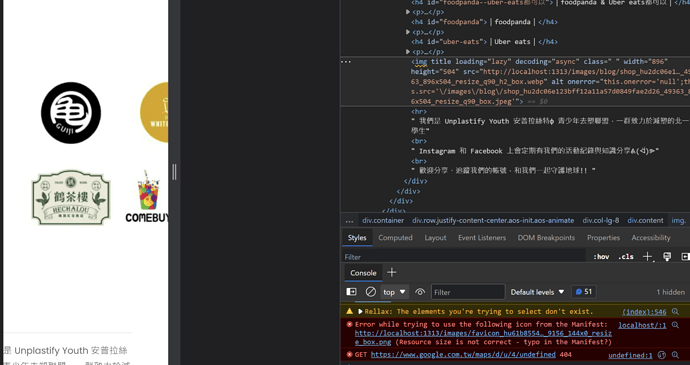Open the undefined:1 source link
This screenshot has width=690, height=365.
[x=630, y=355]
